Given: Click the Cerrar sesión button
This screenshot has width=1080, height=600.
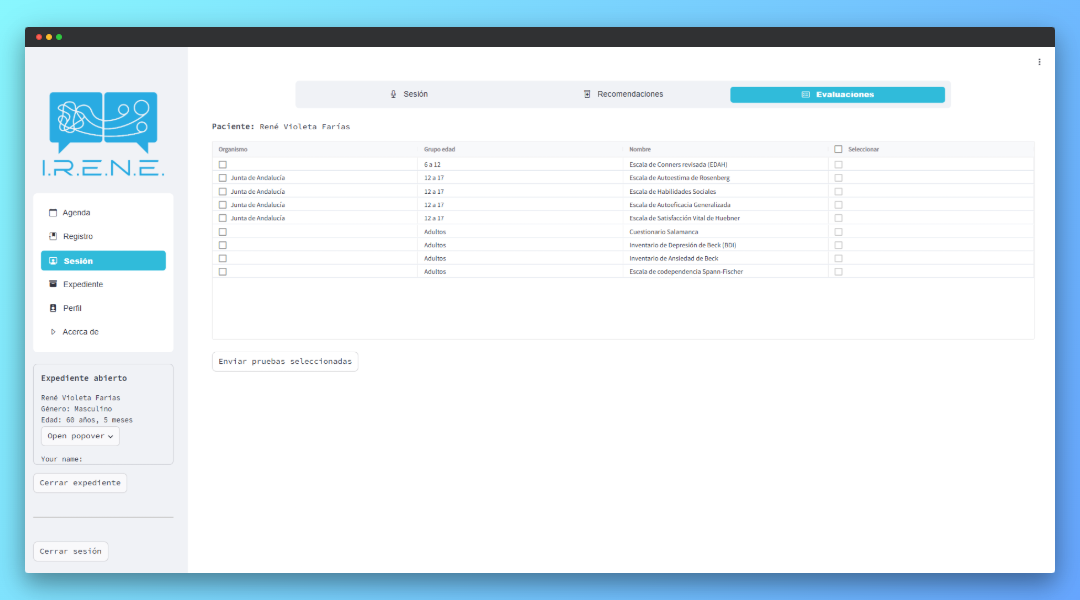Looking at the screenshot, I should tap(70, 551).
